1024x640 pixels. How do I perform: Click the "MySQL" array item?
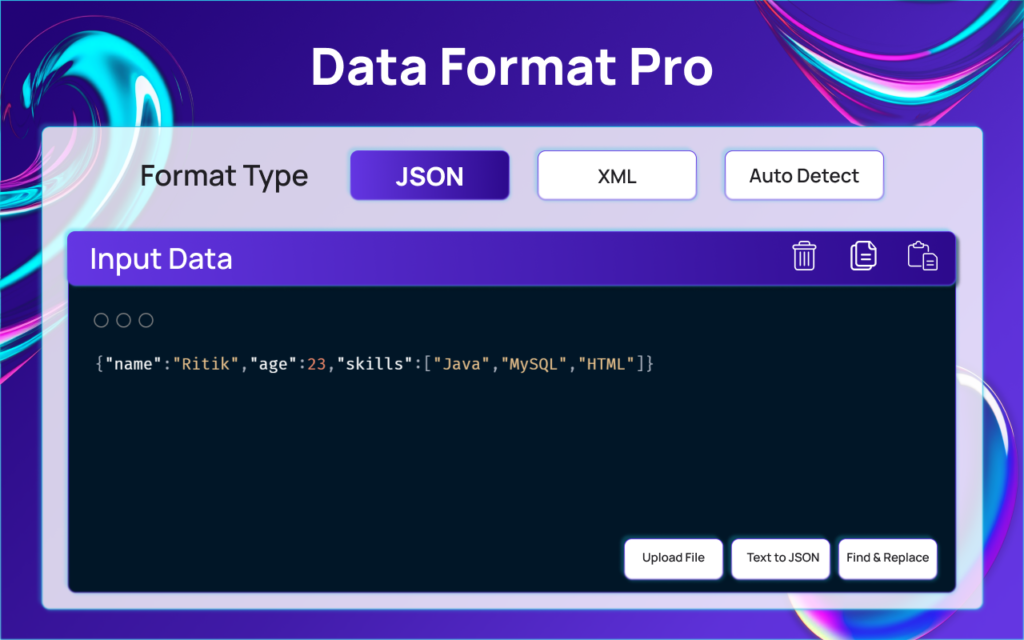531,364
